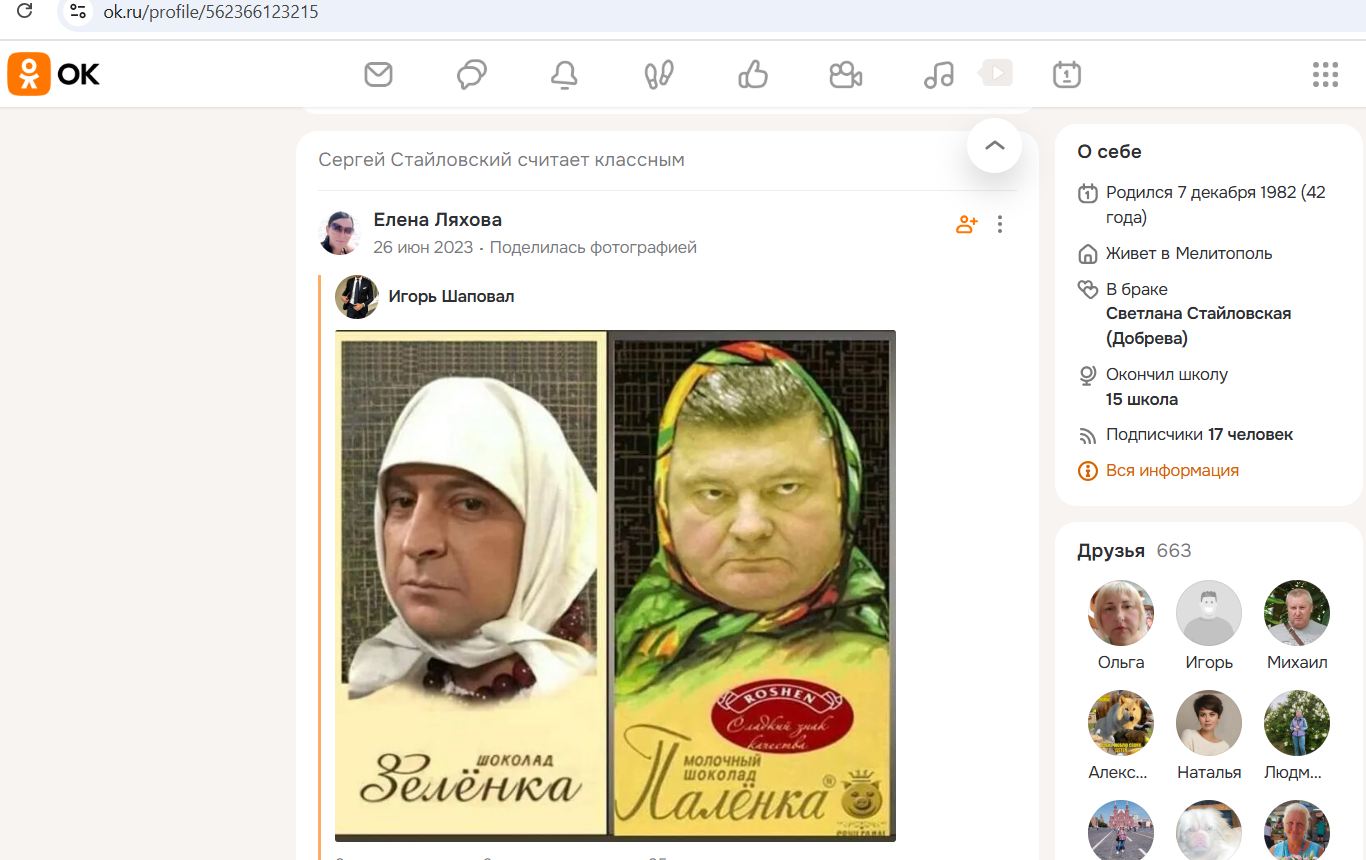
Task: Open the Guests footprints icon
Action: click(659, 74)
